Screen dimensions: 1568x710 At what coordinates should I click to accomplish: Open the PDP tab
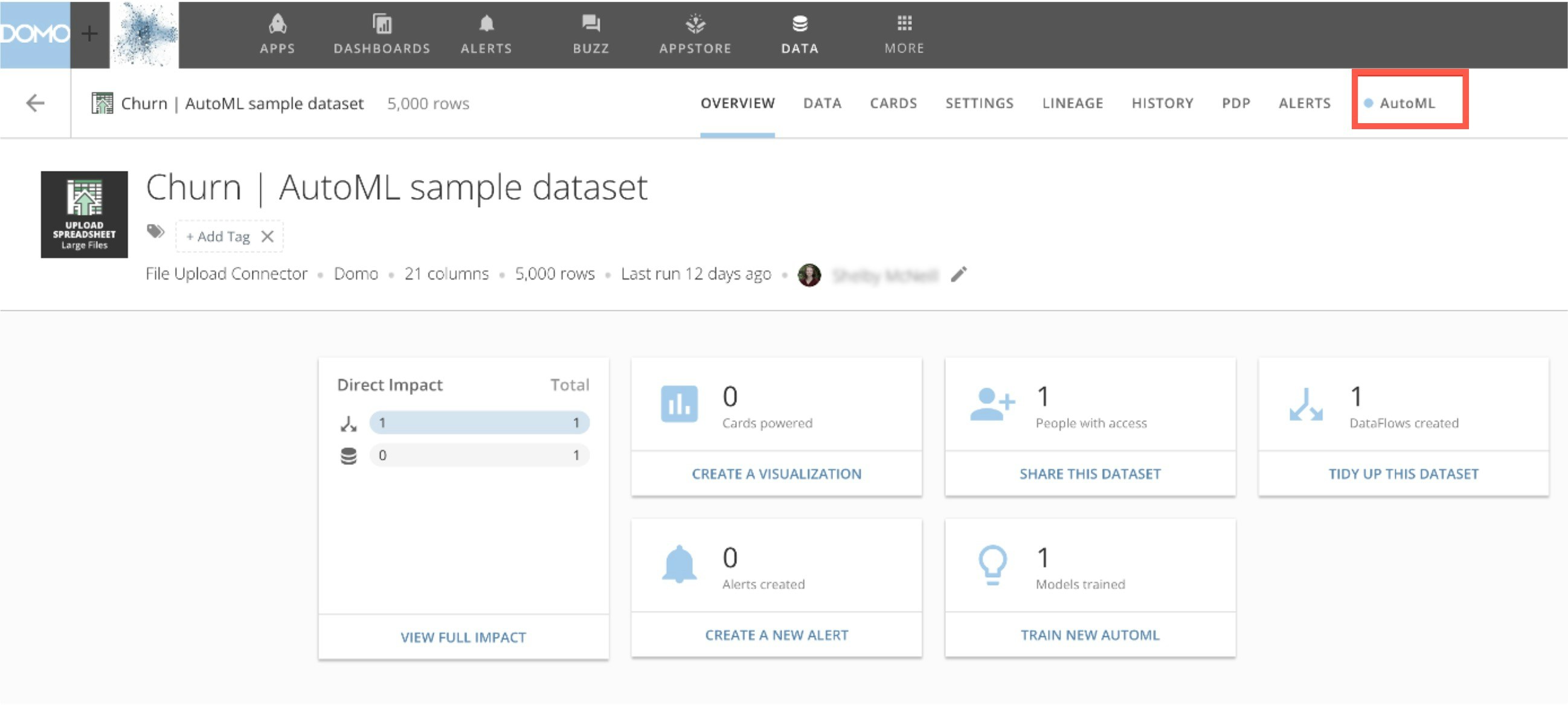tap(1236, 103)
